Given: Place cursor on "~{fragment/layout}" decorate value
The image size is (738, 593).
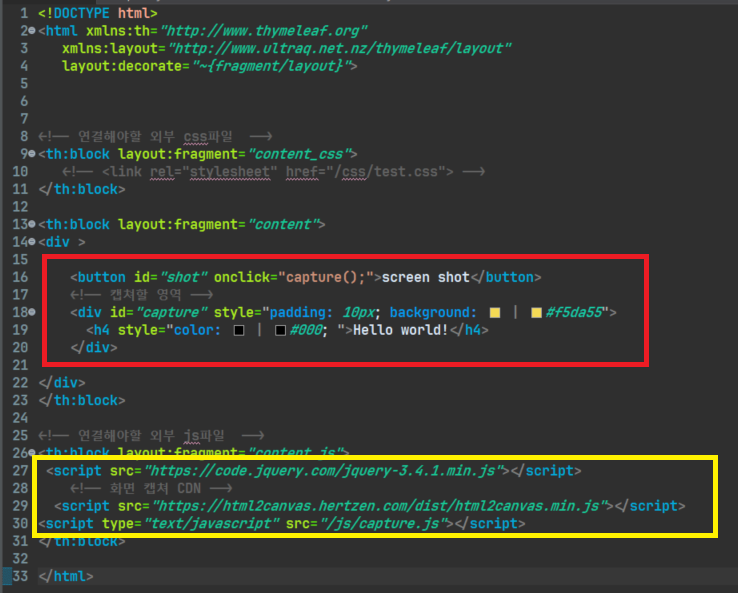Looking at the screenshot, I should pyautogui.click(x=272, y=66).
